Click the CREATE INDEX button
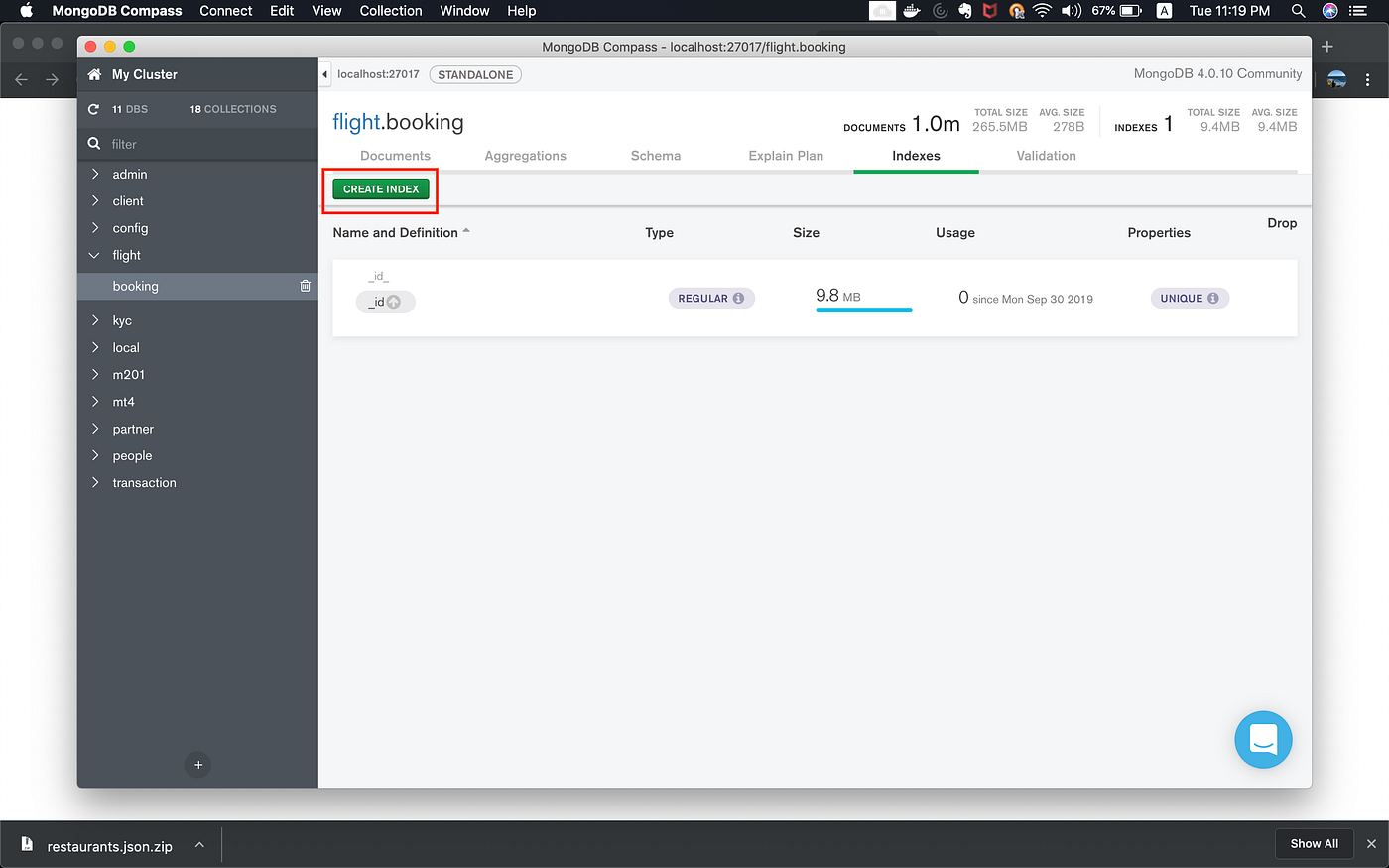1389x868 pixels. coord(380,188)
